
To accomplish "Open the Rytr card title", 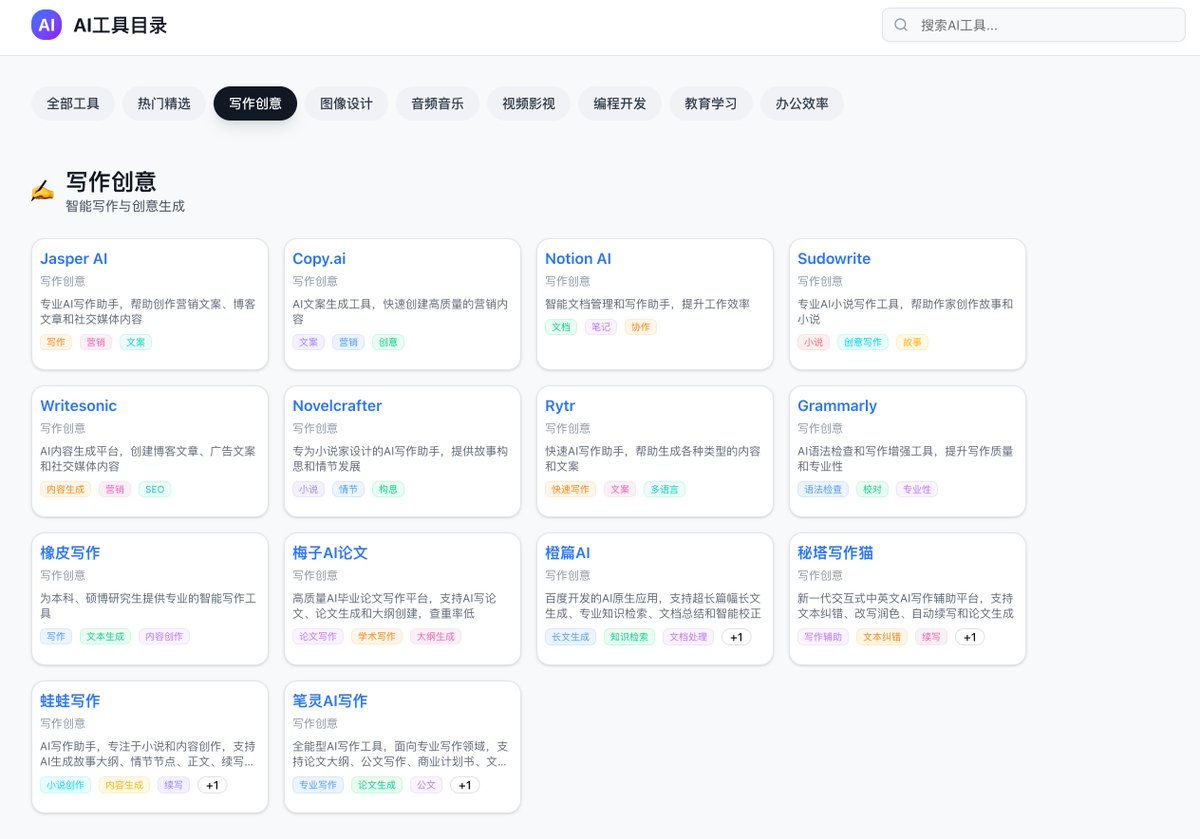I will click(x=560, y=405).
